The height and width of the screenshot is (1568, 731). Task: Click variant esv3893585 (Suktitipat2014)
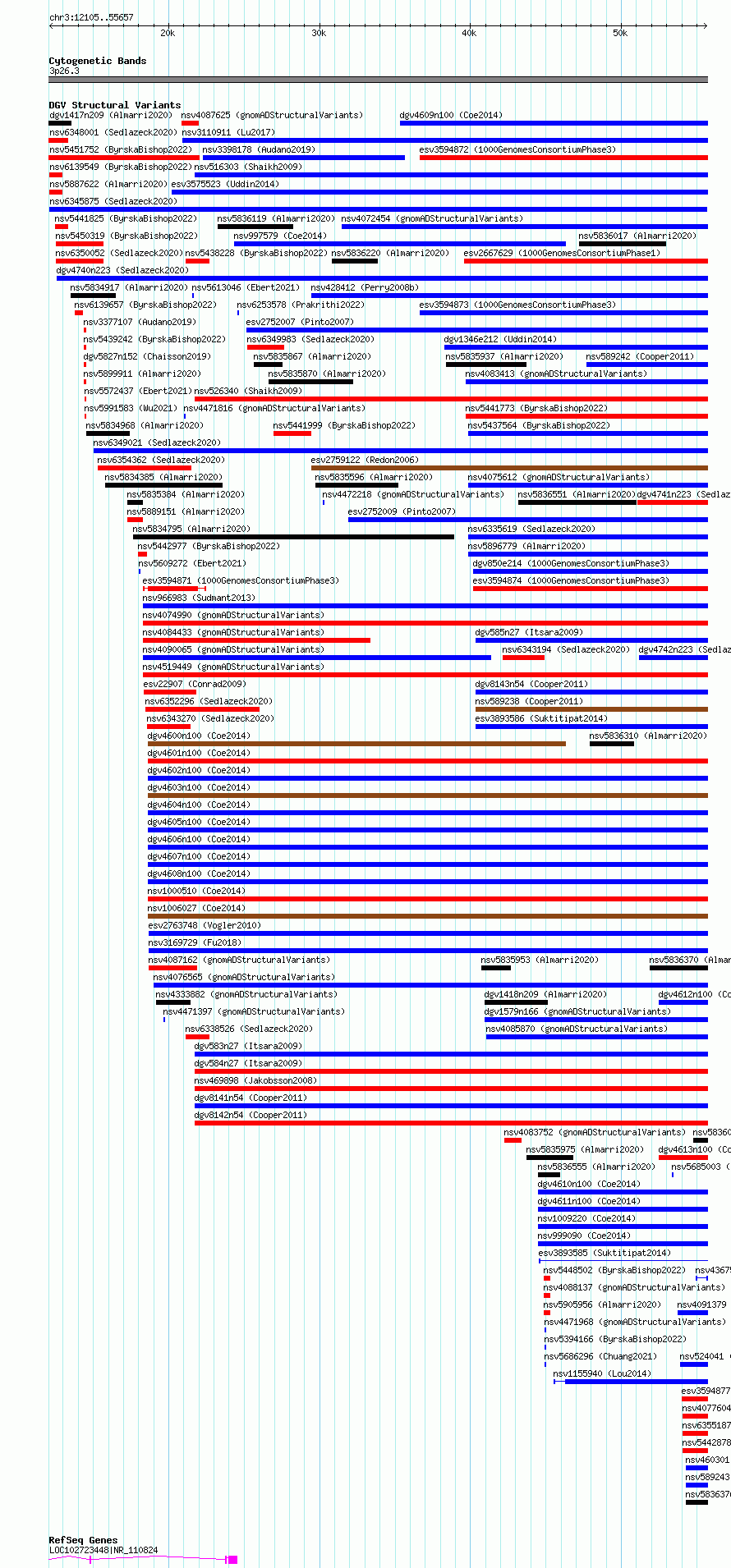605,1253
